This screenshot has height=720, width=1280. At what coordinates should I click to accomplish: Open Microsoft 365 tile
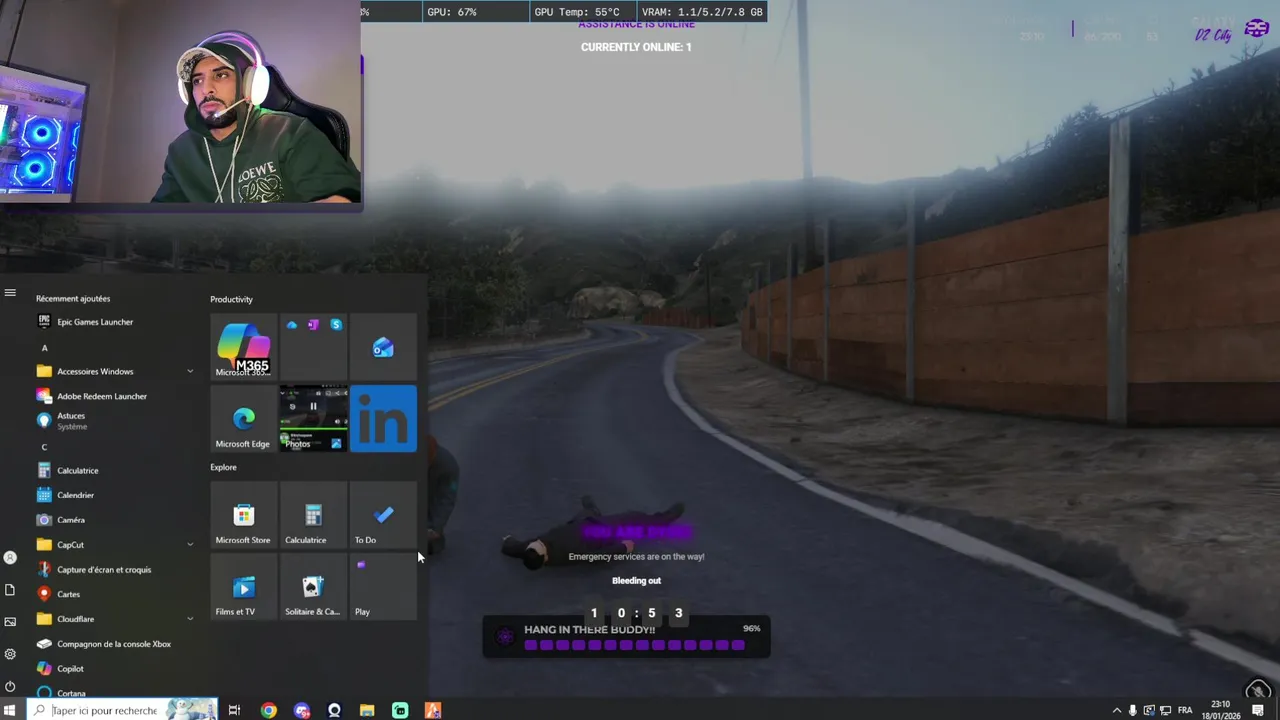point(243,347)
